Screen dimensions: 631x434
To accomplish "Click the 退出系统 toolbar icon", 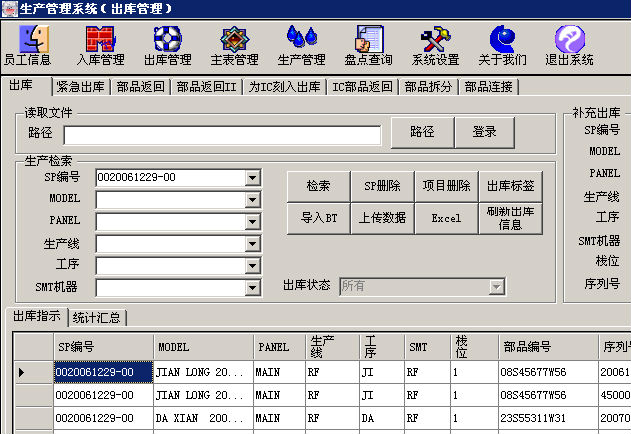I will click(x=569, y=45).
